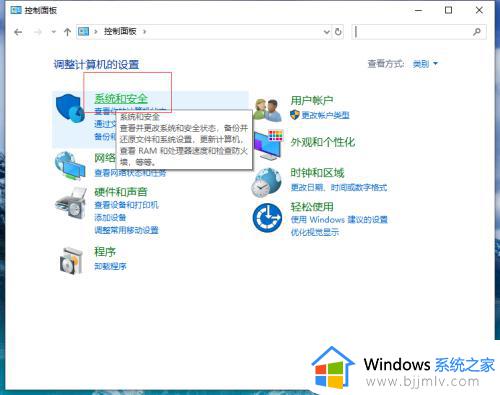Click the Hardware and Sound printer icon

pyautogui.click(x=70, y=202)
